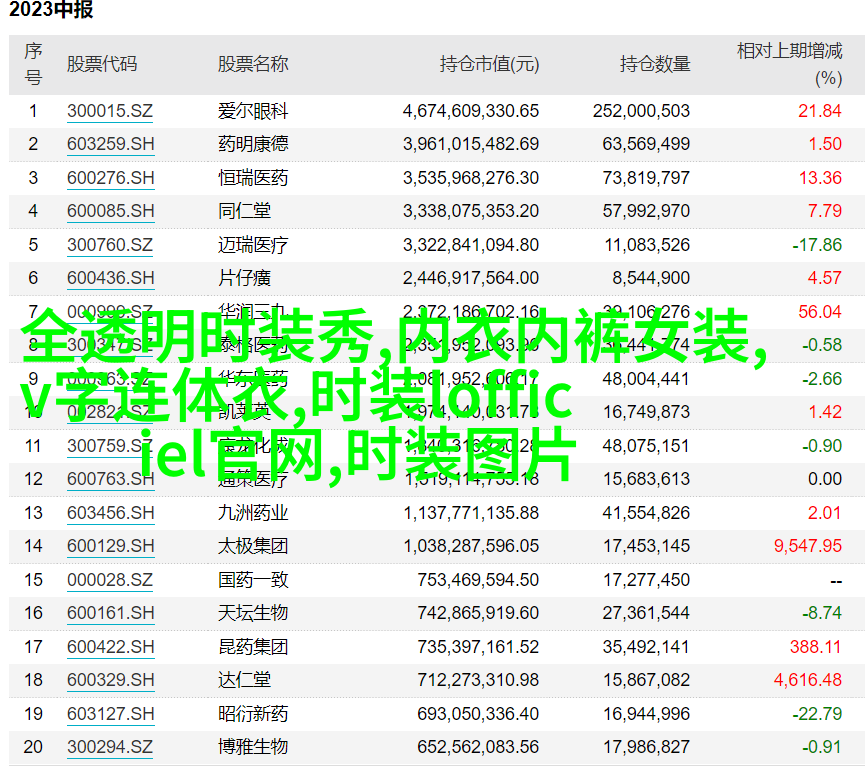Image resolution: width=865 pixels, height=776 pixels.
Task: Open stock code link 603456.SH
Action: click(x=110, y=513)
